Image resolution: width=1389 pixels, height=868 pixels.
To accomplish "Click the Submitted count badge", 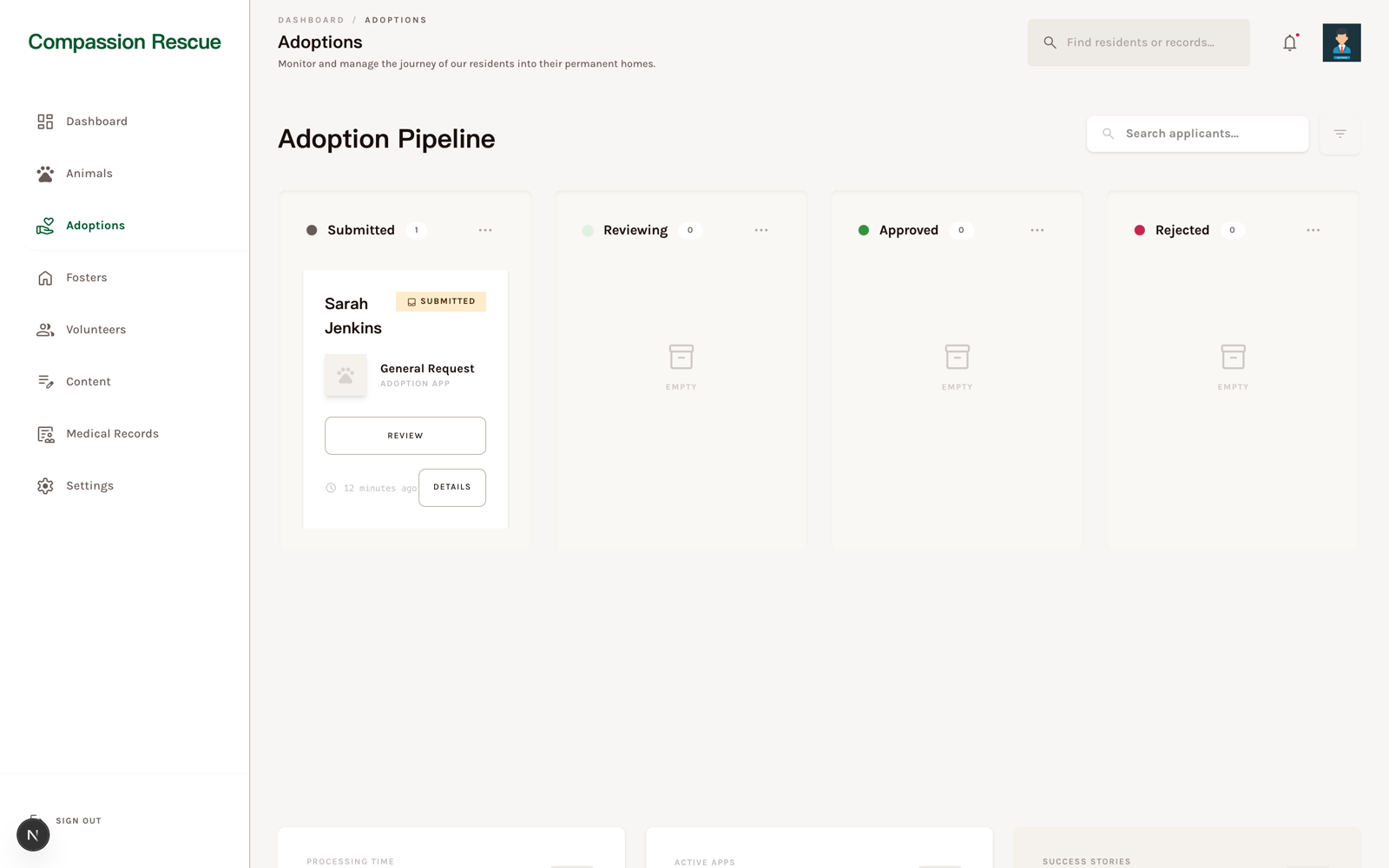I will 417,230.
